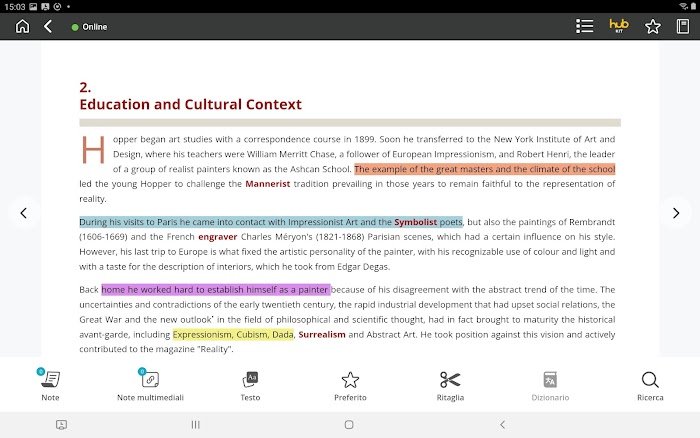Select the orange highlighted great masters sentence
The image size is (700, 438).
click(485, 169)
